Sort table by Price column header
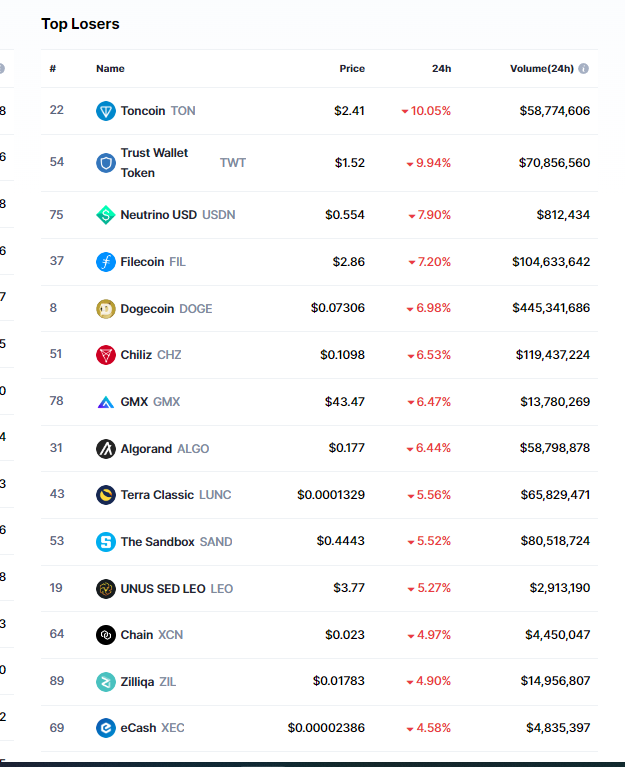The image size is (625, 767). 351,69
